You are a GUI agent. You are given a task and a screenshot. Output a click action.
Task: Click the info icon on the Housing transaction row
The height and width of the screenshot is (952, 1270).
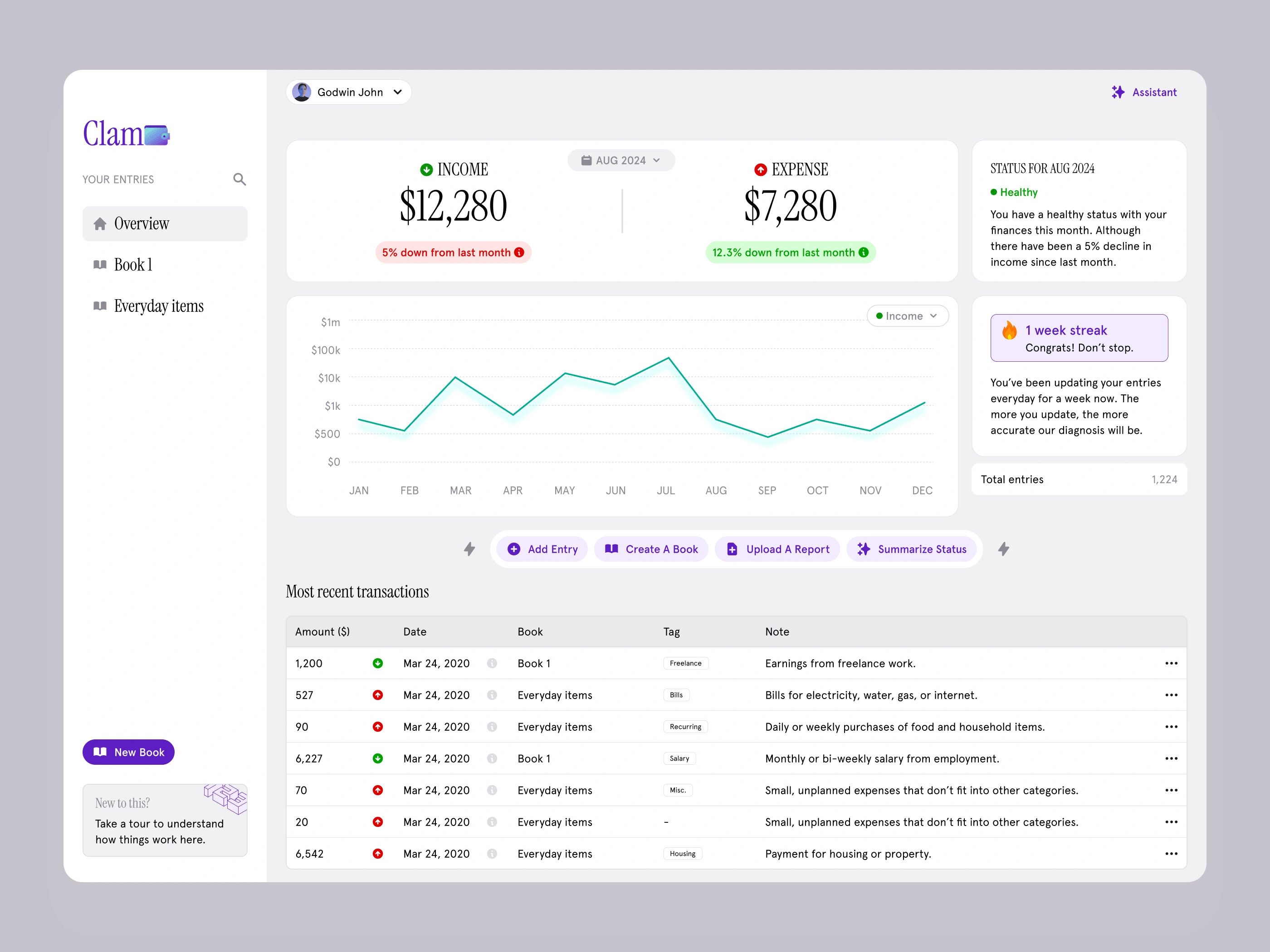[x=492, y=853]
